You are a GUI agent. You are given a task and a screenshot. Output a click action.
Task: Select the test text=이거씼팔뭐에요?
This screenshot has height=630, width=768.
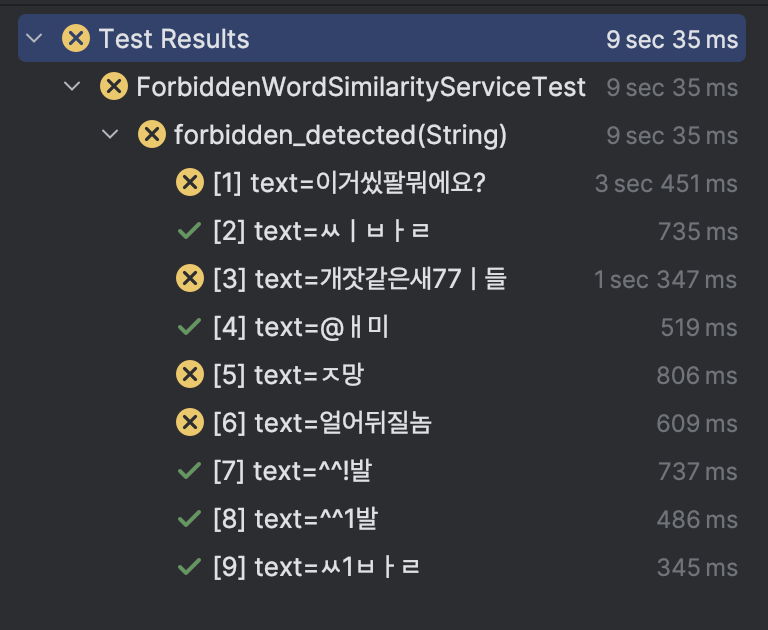(x=349, y=183)
